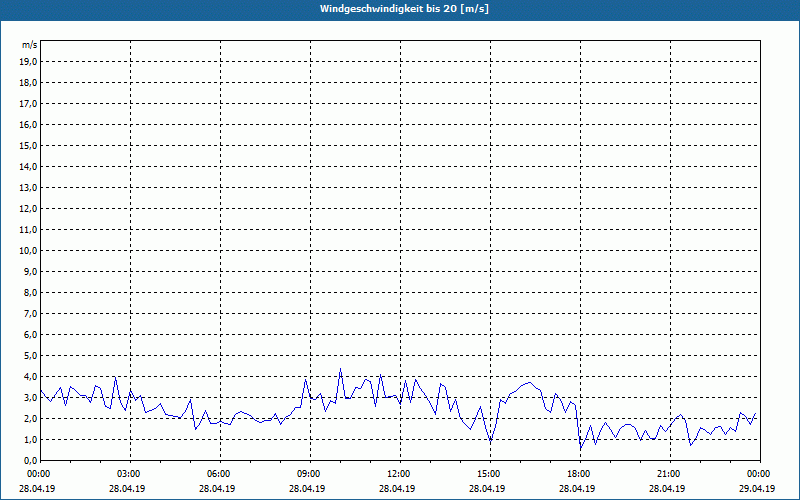
Task: Click the '11,0' y-axis label
Action: 29,230
